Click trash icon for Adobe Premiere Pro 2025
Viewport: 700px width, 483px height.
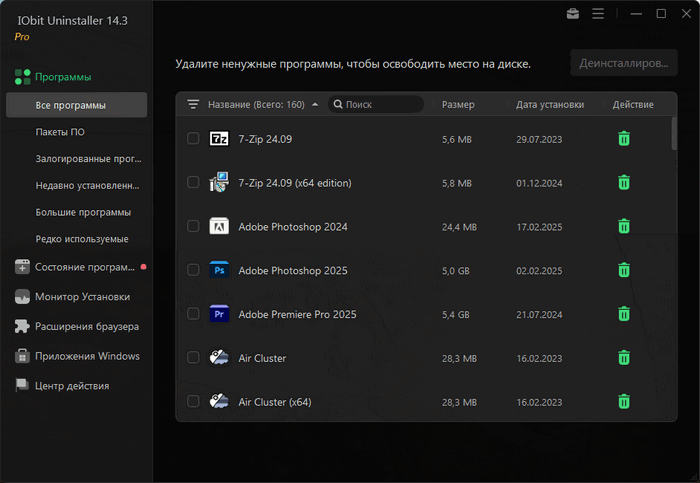point(623,314)
